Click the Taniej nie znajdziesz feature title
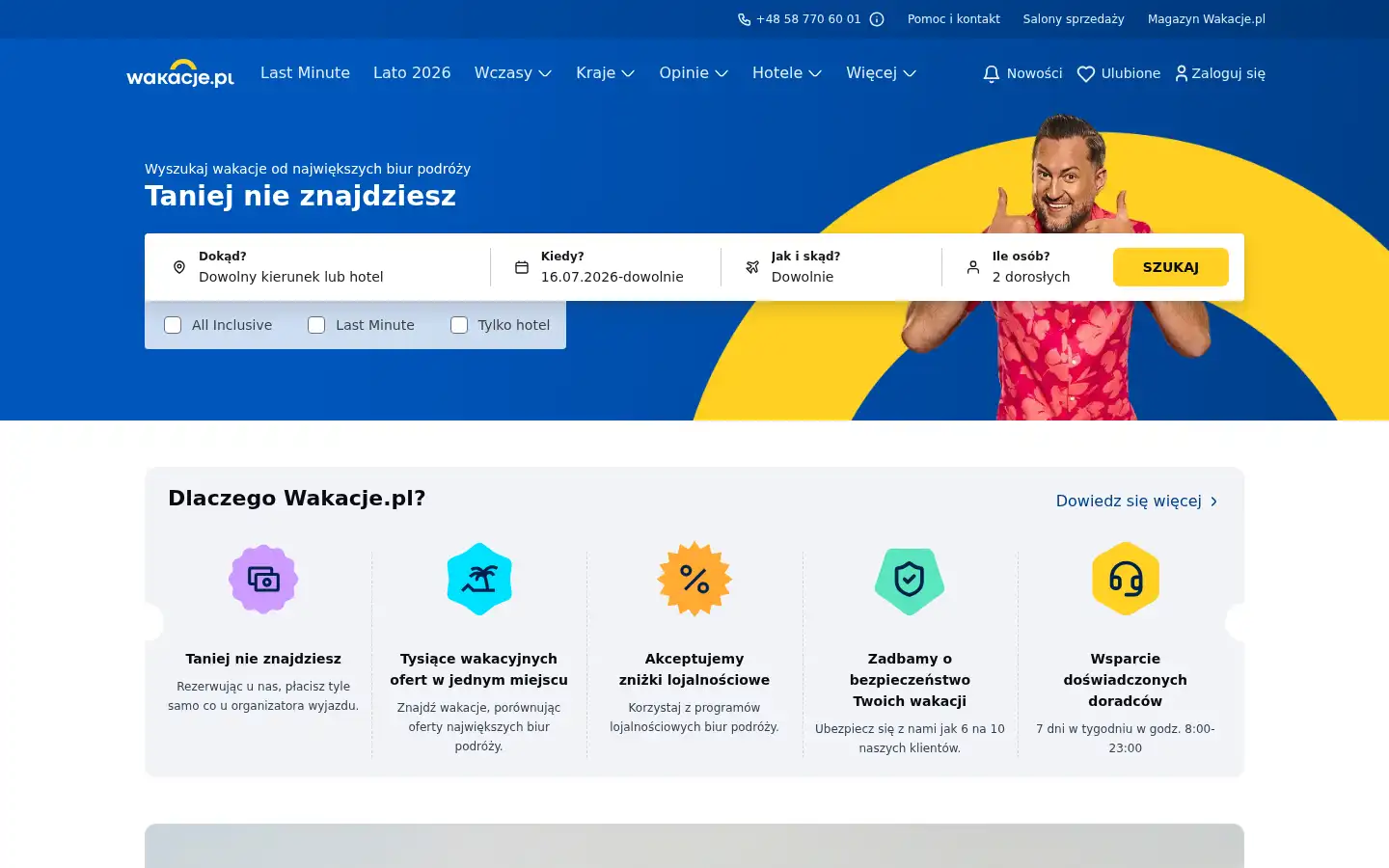 [x=263, y=659]
